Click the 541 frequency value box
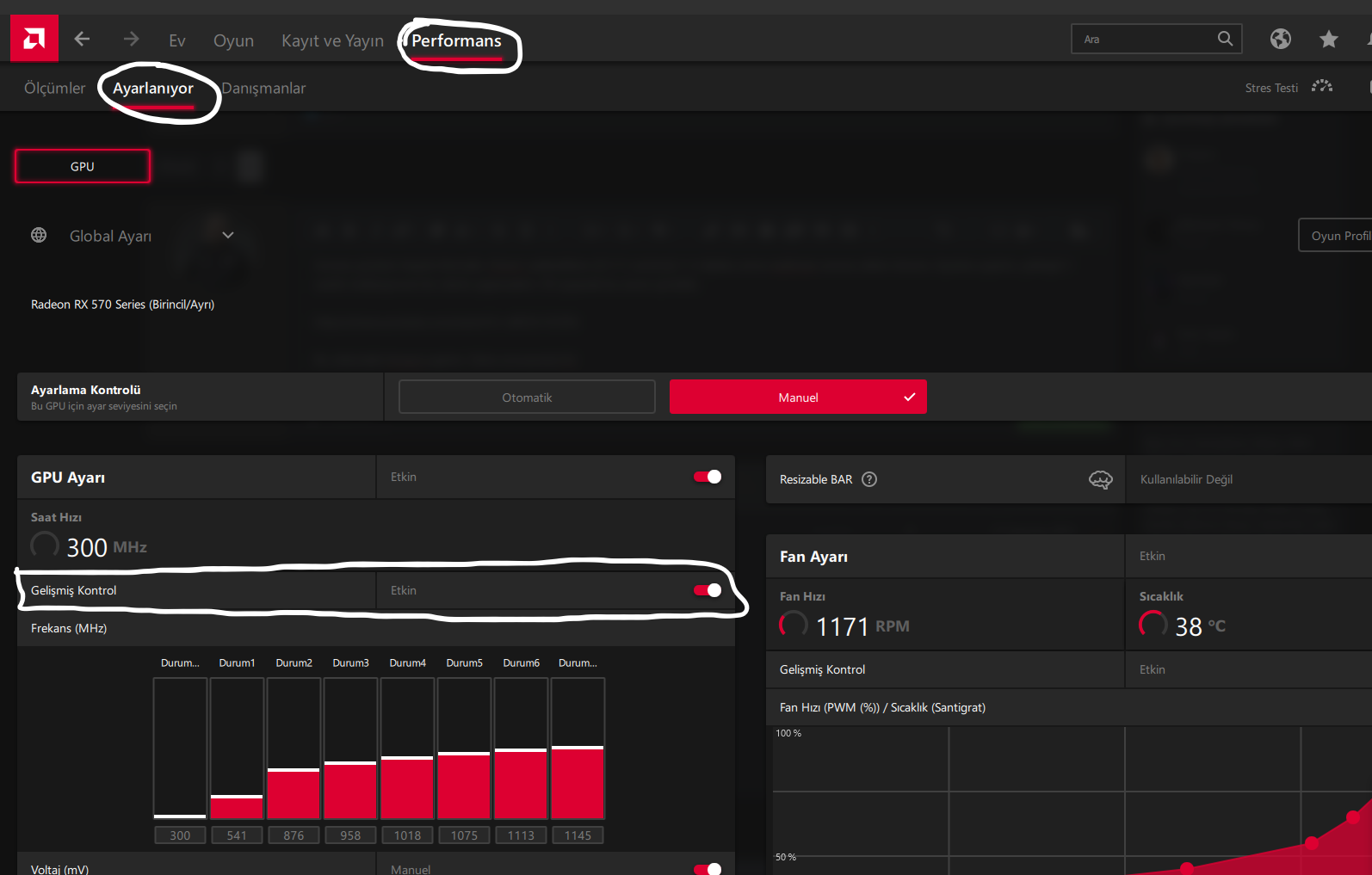Screen dimensions: 1372x875 (x=237, y=835)
